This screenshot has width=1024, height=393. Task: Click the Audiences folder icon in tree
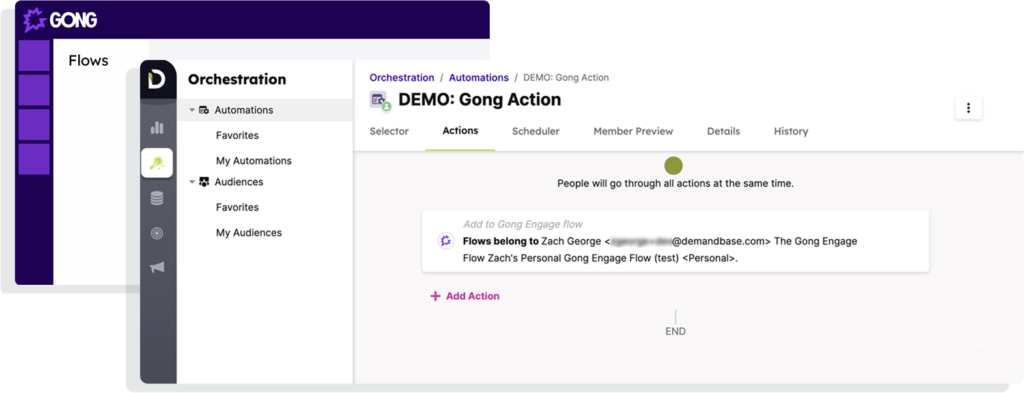tap(204, 182)
